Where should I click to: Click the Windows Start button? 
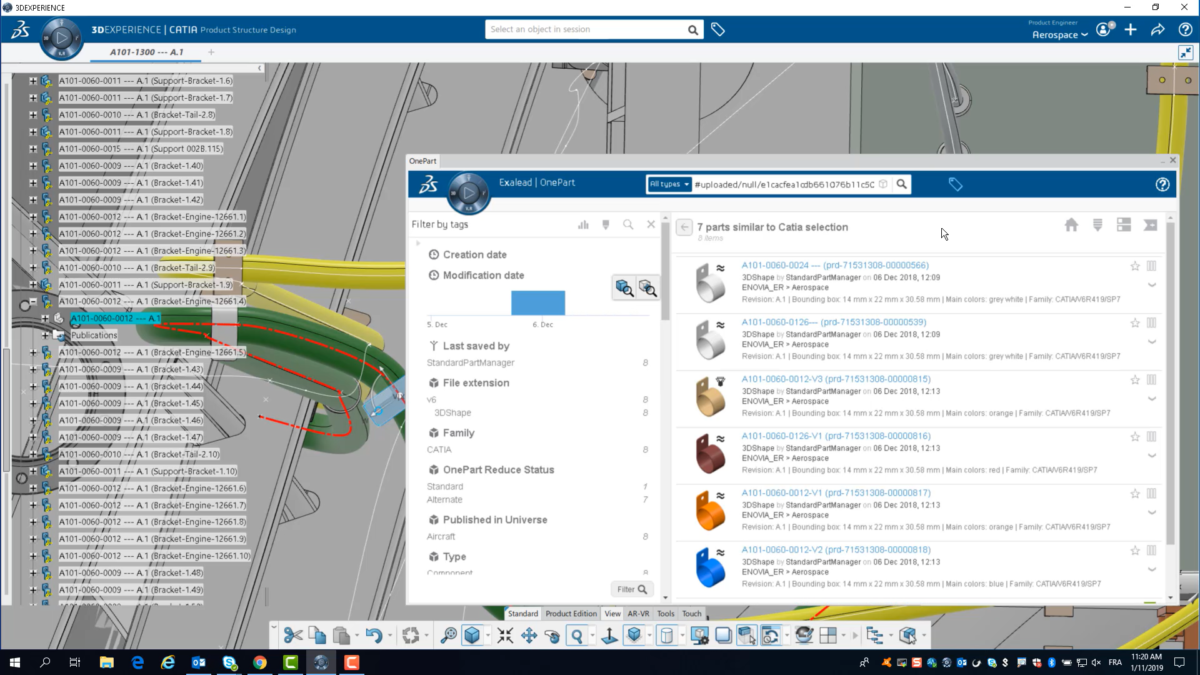(x=15, y=662)
